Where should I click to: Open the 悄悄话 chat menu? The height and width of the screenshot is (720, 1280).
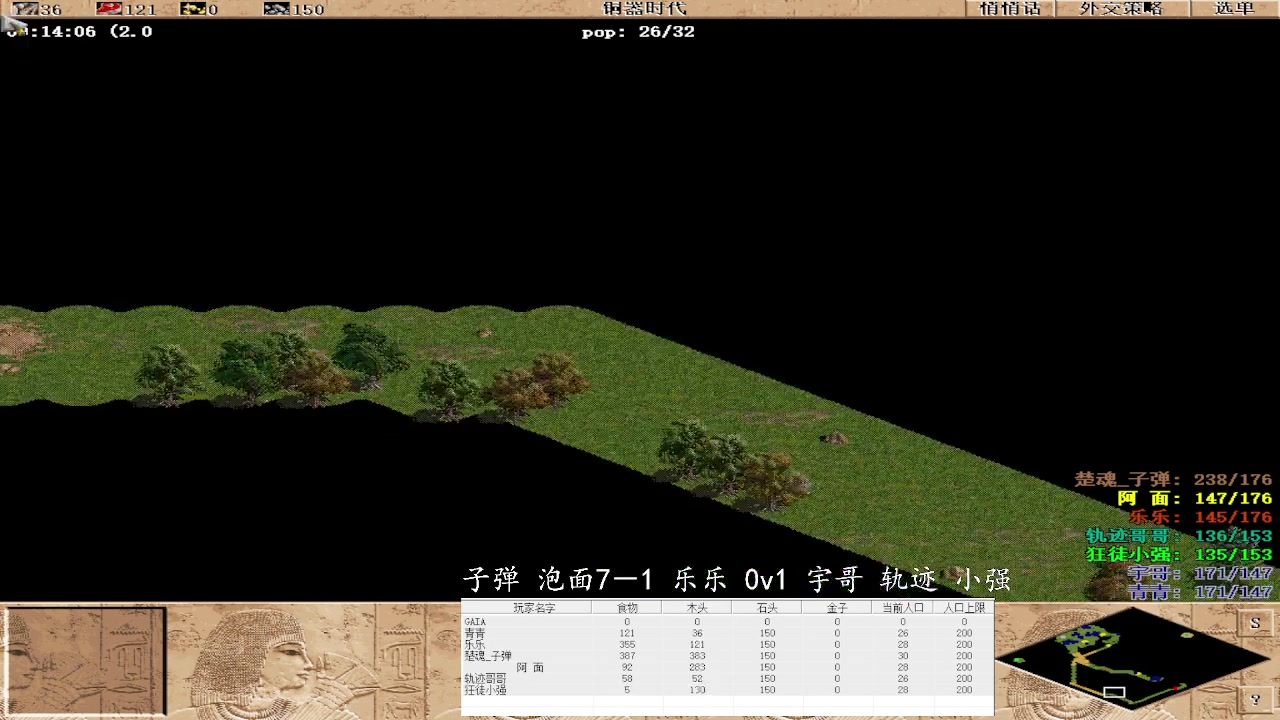click(1010, 9)
